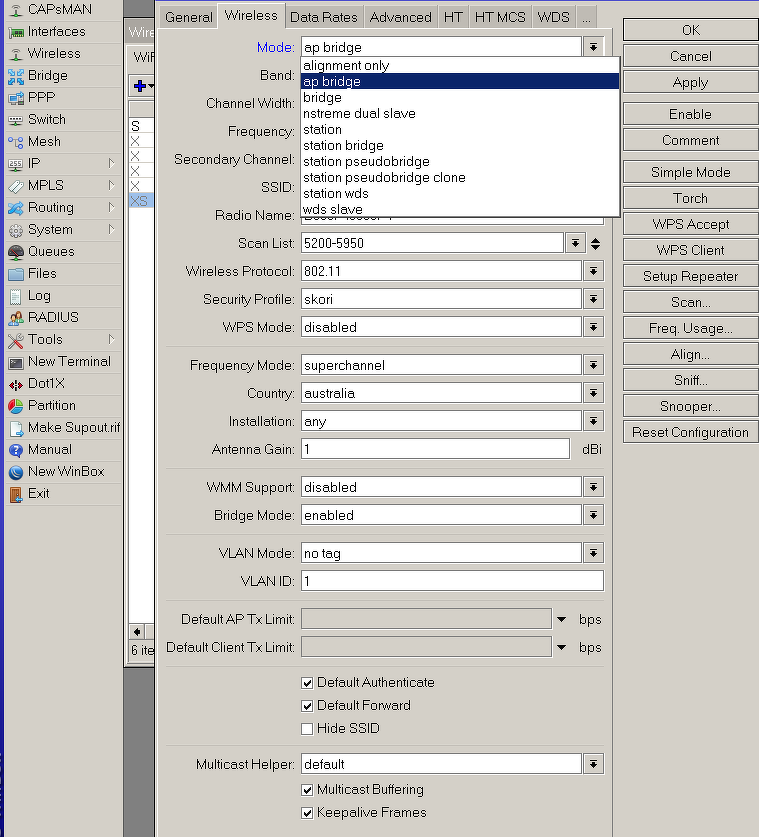
Task: Click the OK button
Action: [691, 30]
